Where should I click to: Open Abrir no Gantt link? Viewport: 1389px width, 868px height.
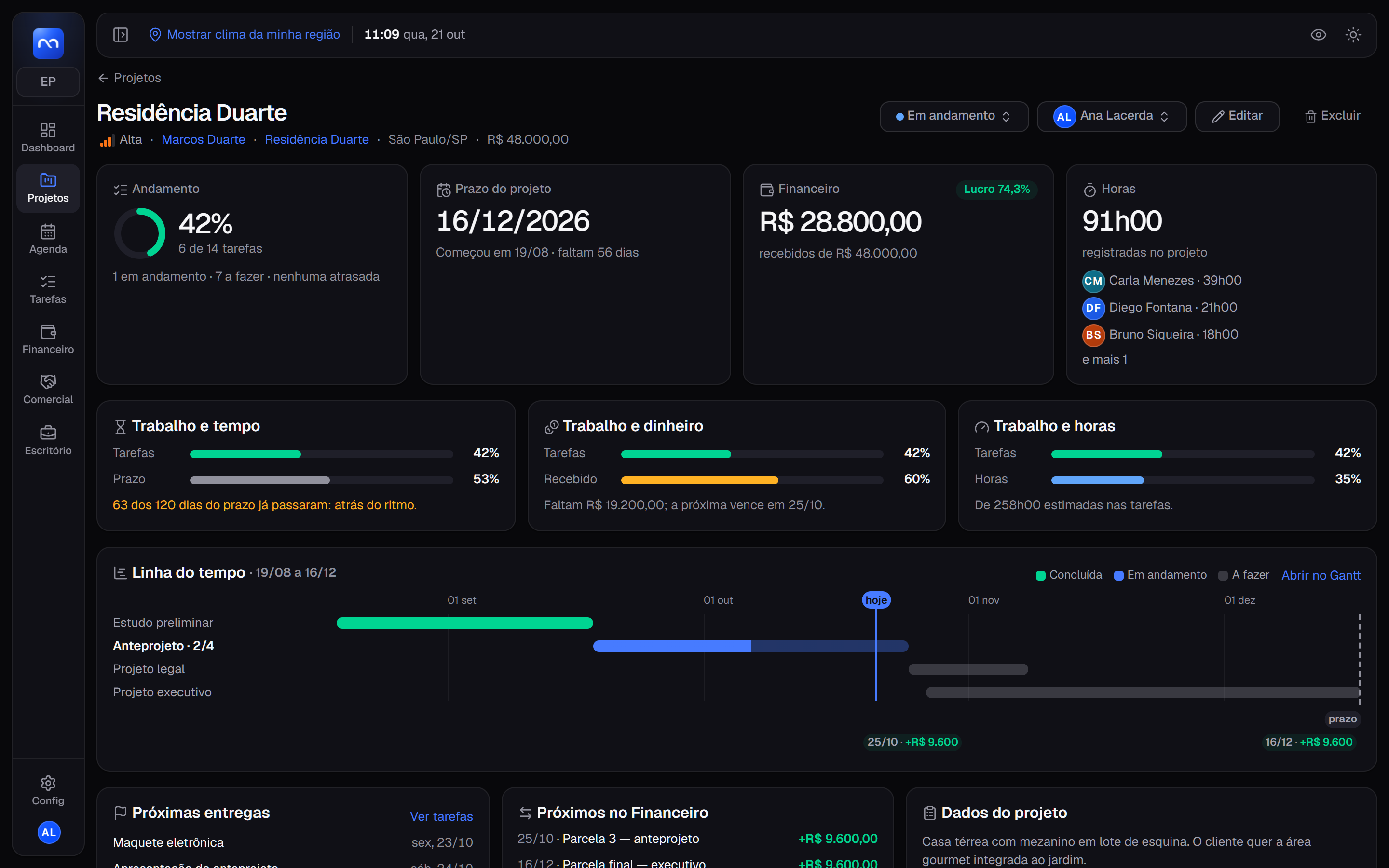[1321, 575]
